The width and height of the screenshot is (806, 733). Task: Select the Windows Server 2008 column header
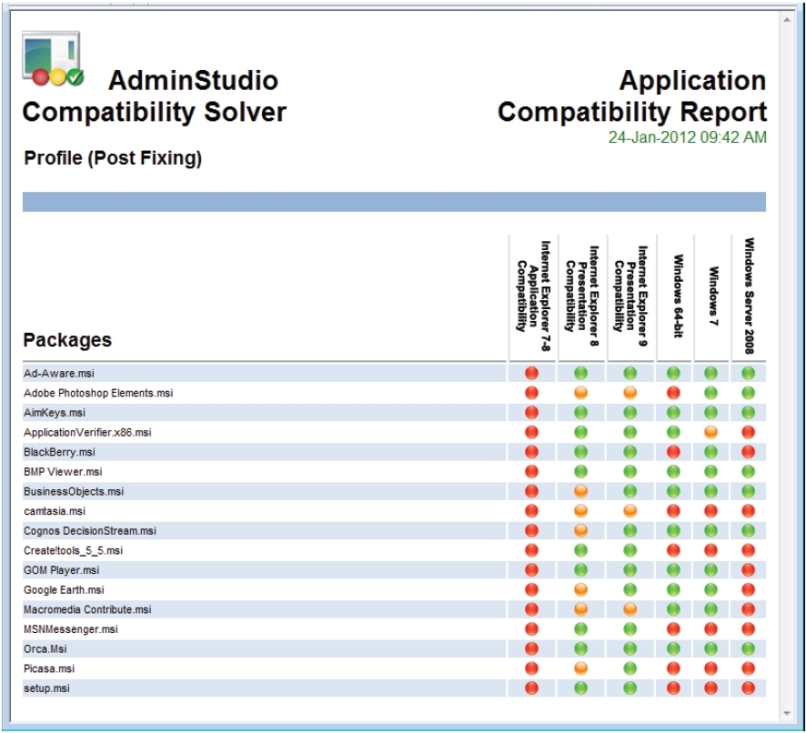[x=750, y=295]
